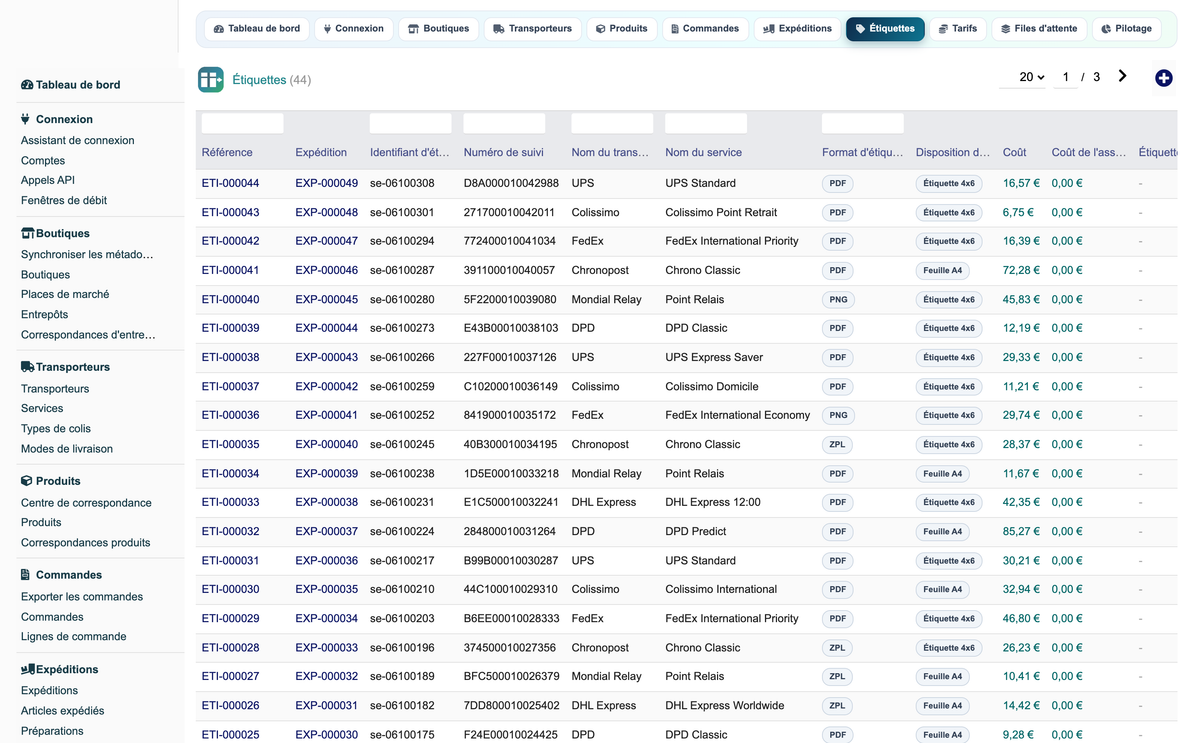Screen dimensions: 1200x743
Task: Open Appels API sidebar link
Action: 48,181
